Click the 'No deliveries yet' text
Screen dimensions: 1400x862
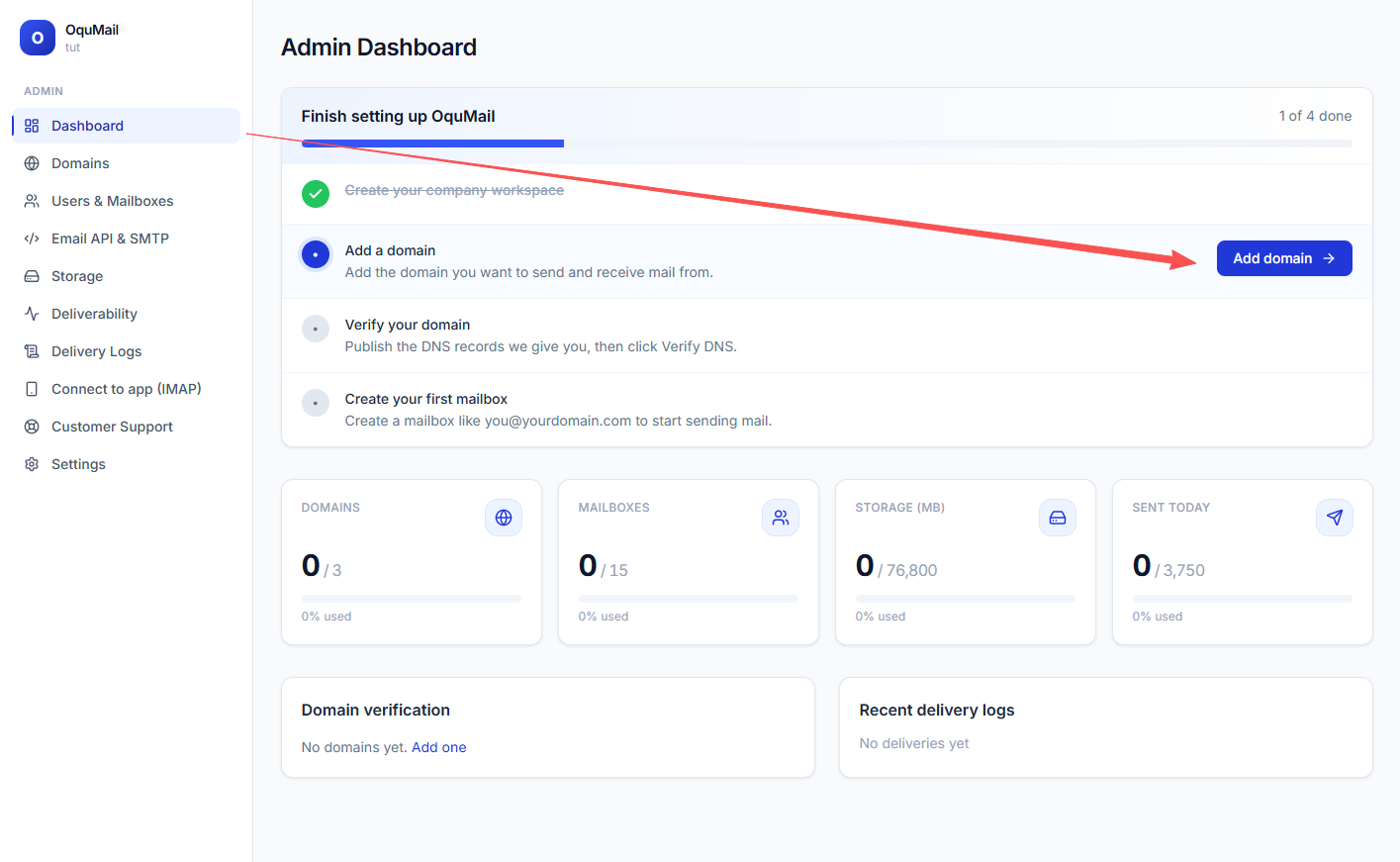(x=914, y=743)
